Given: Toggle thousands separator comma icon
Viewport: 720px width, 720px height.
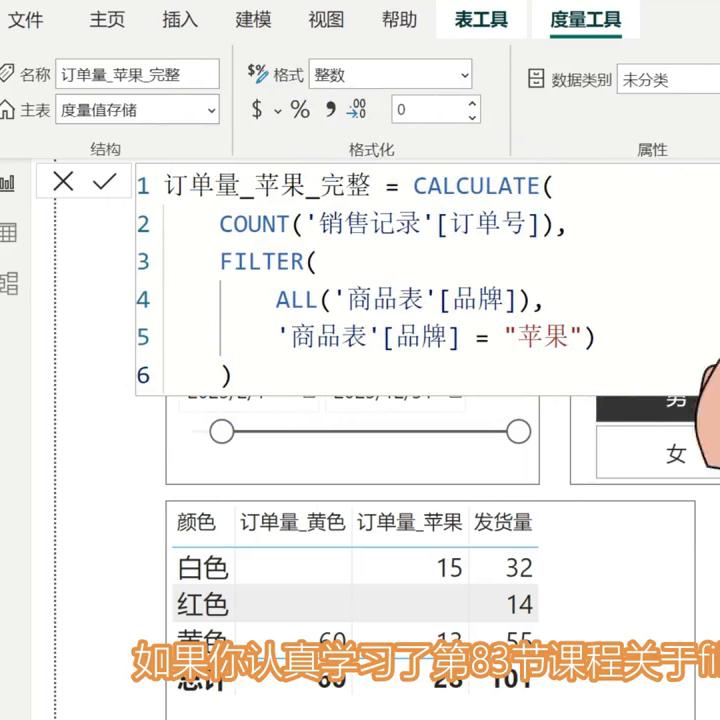Looking at the screenshot, I should click(x=330, y=109).
